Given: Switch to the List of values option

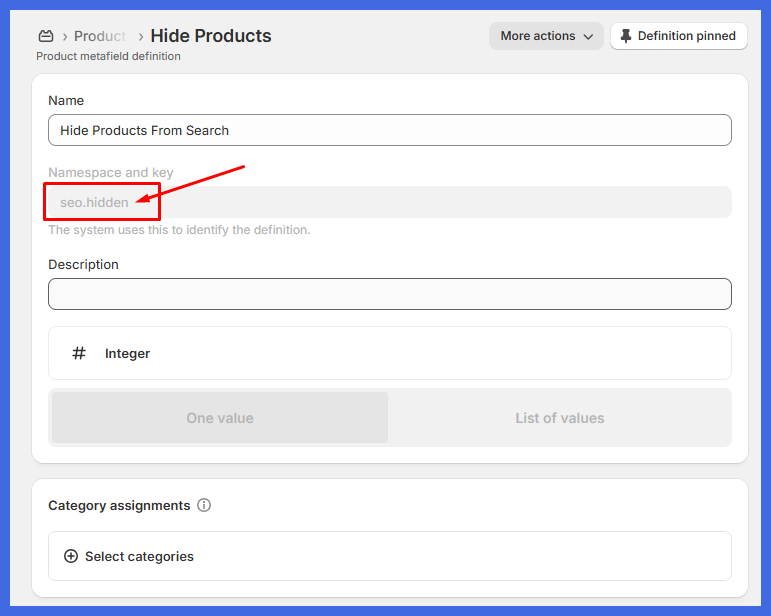Looking at the screenshot, I should tap(559, 418).
